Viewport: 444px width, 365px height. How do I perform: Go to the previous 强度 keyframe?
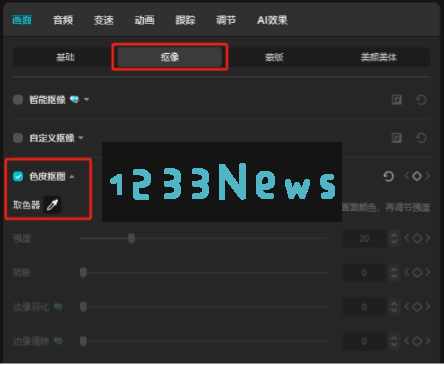pos(407,238)
